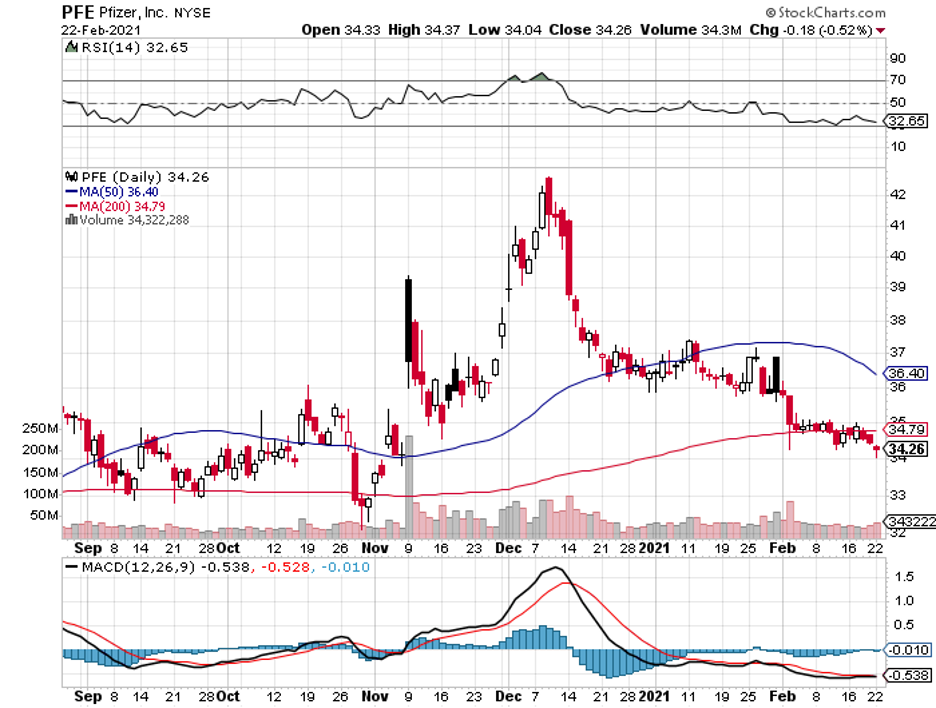The width and height of the screenshot is (936, 708).
Task: Click the tall gray volume bar on Nov 9
Action: pos(409,487)
